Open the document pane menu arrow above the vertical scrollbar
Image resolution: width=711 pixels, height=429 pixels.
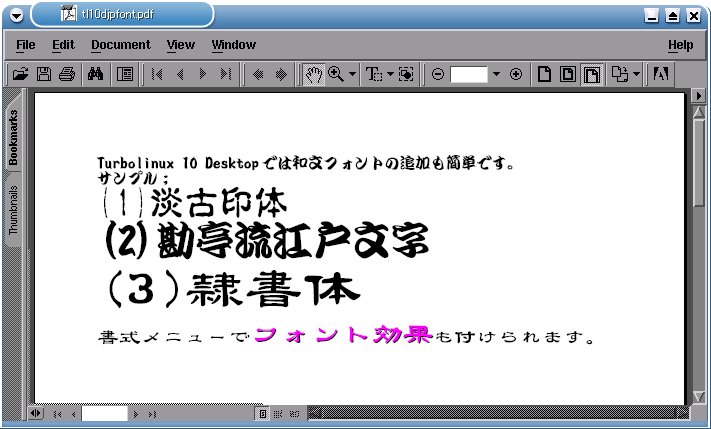pos(698,96)
